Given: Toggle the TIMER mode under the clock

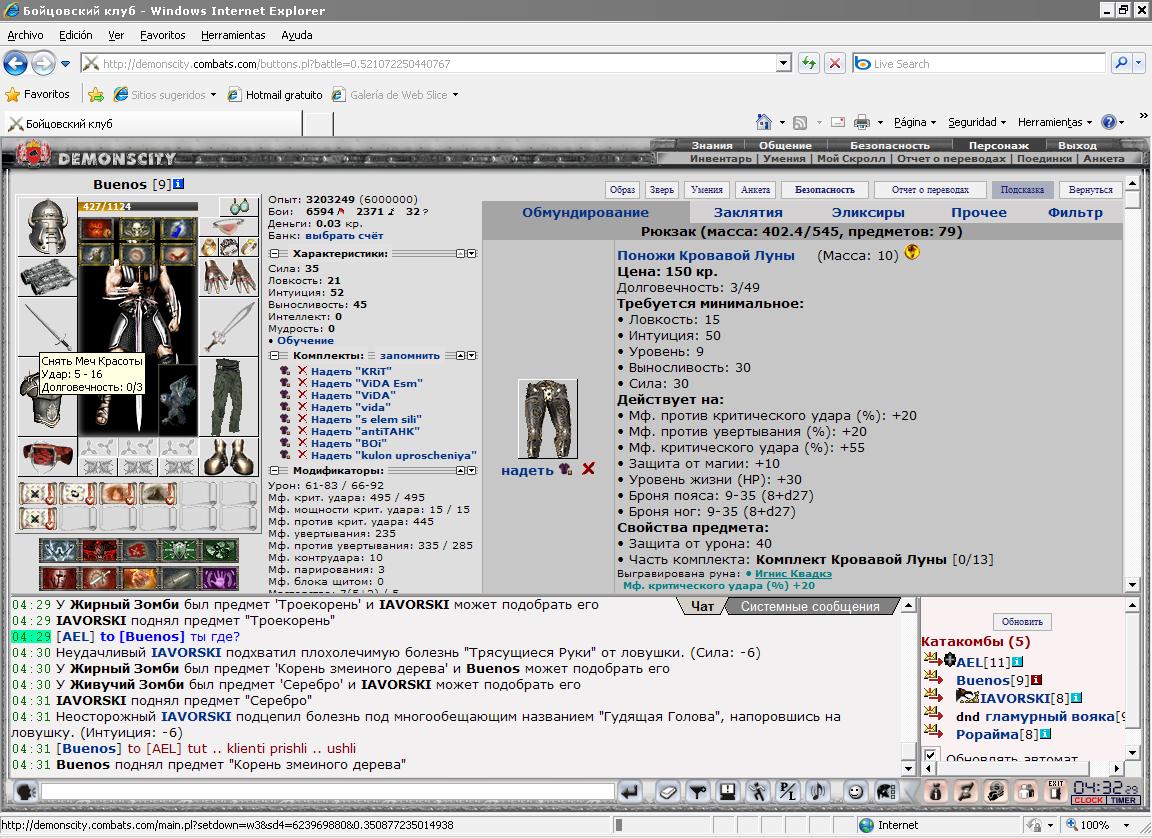Looking at the screenshot, I should click(1123, 800).
